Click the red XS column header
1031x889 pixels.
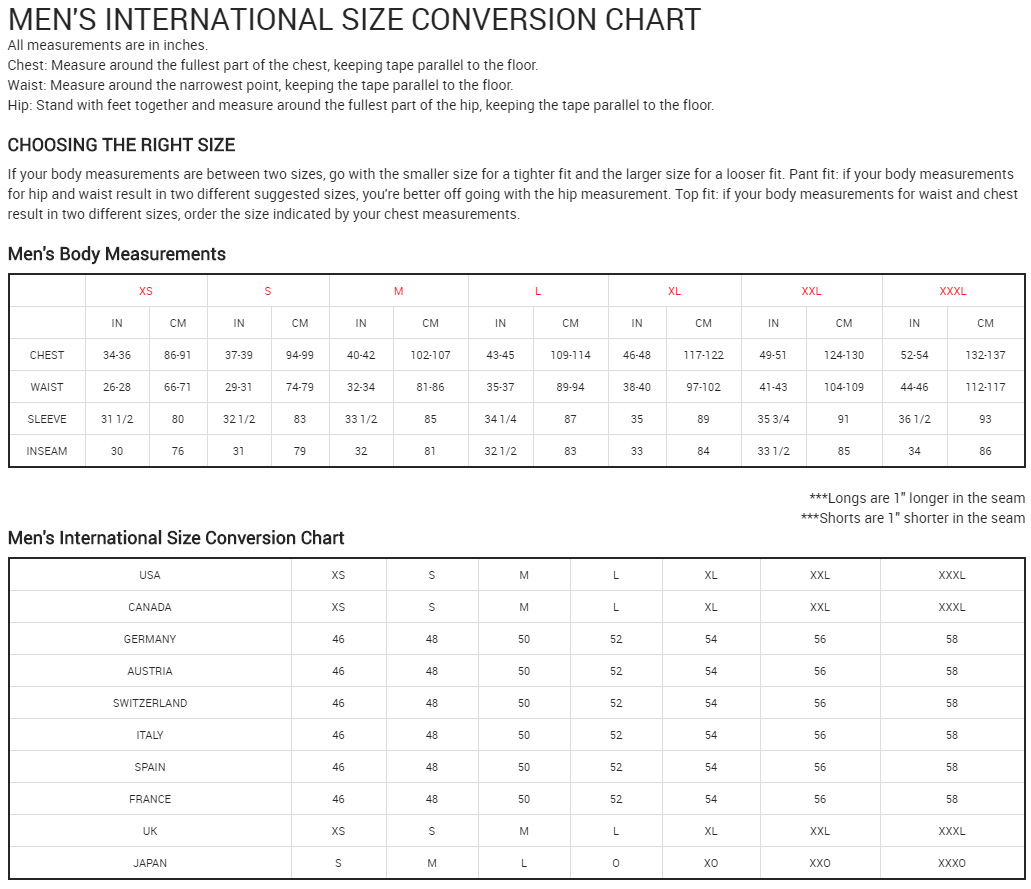(146, 291)
